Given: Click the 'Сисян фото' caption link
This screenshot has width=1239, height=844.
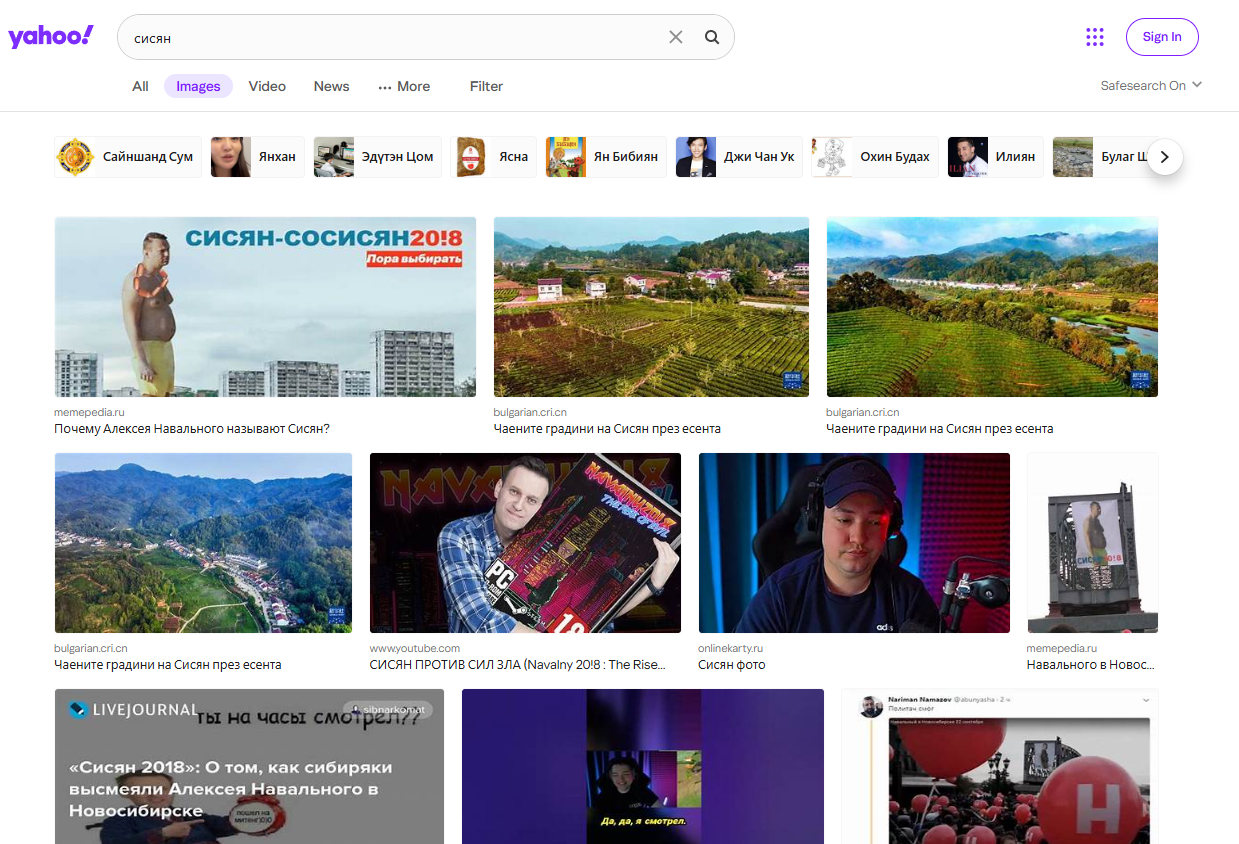Looking at the screenshot, I should pyautogui.click(x=732, y=664).
